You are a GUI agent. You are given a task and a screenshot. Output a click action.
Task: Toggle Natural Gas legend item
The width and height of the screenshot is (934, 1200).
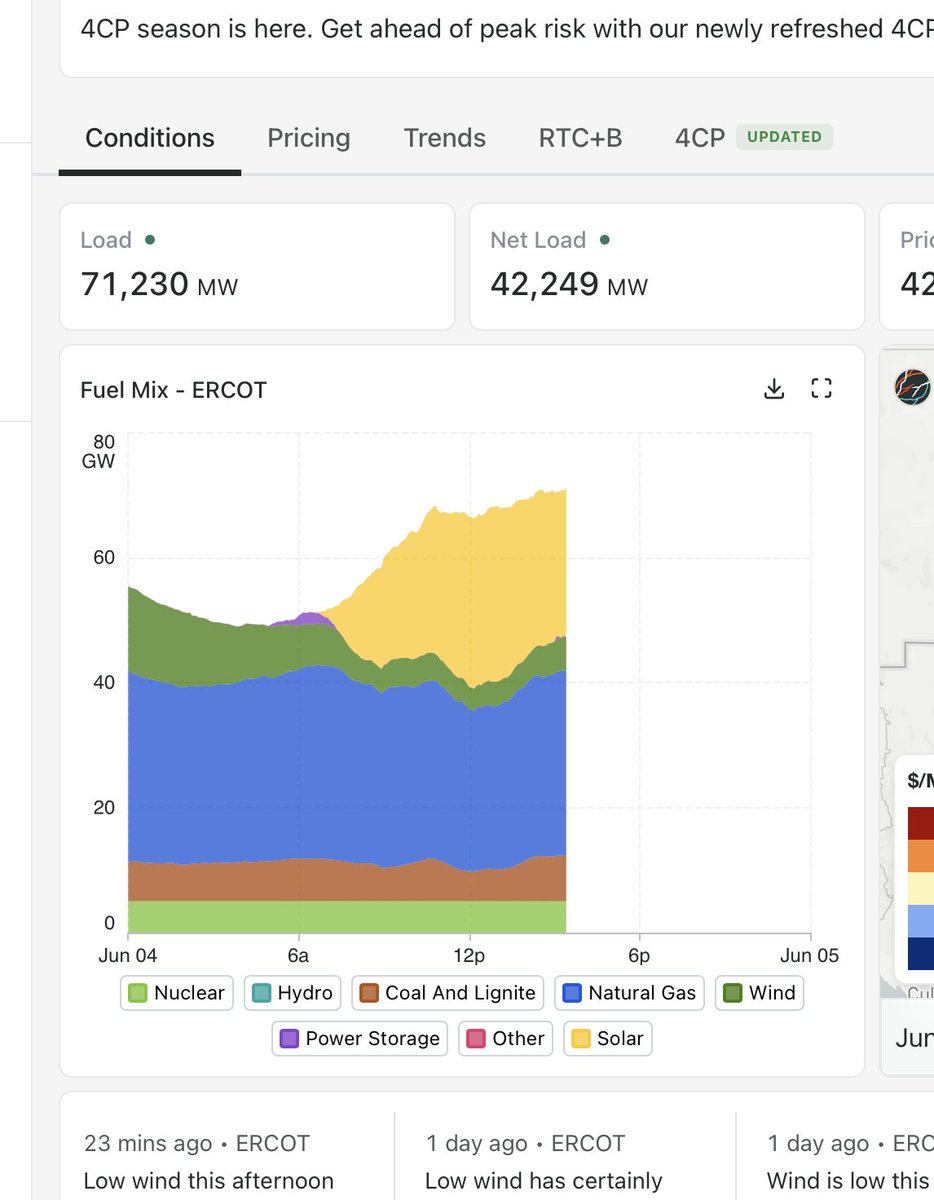(x=629, y=993)
